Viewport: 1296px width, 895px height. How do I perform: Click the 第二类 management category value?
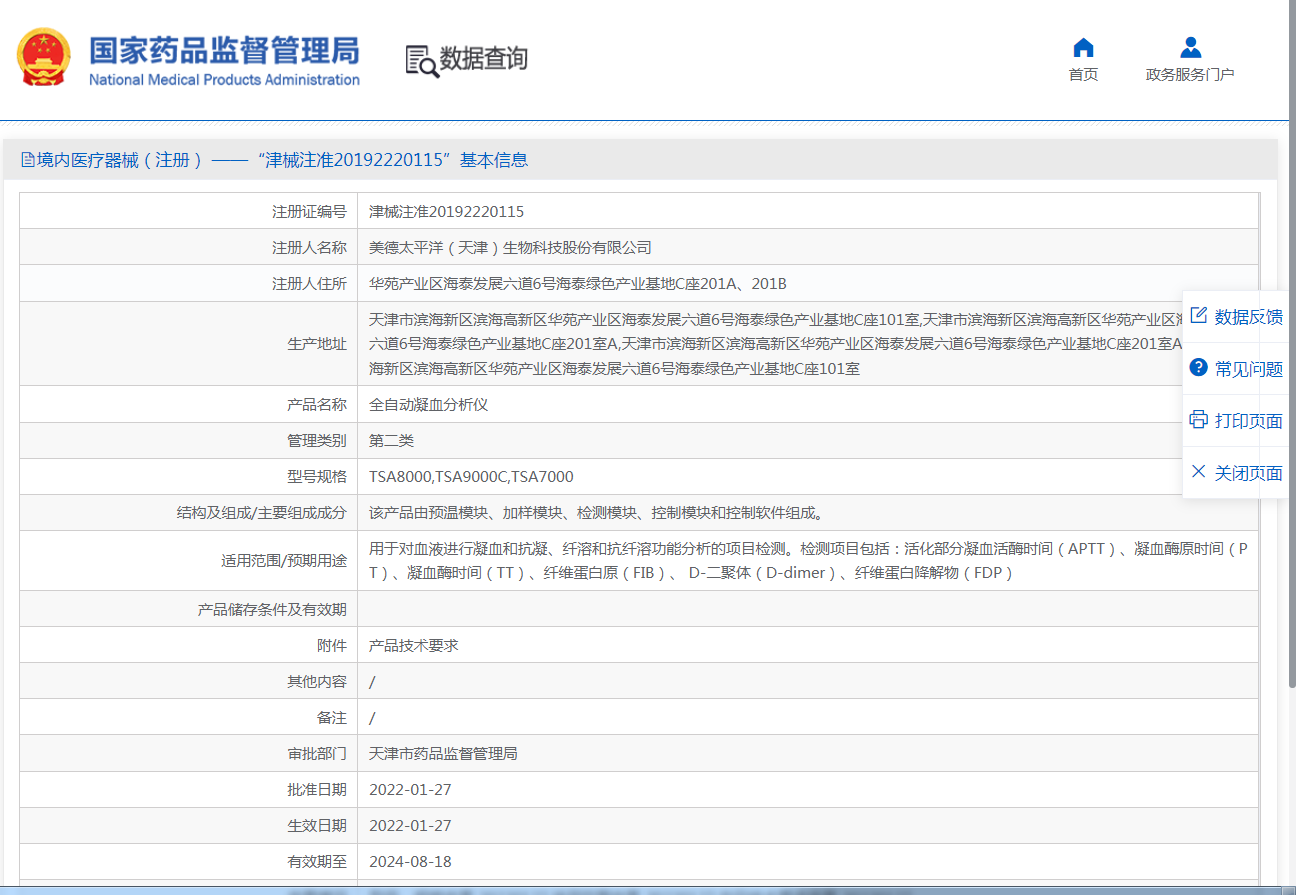pos(391,441)
